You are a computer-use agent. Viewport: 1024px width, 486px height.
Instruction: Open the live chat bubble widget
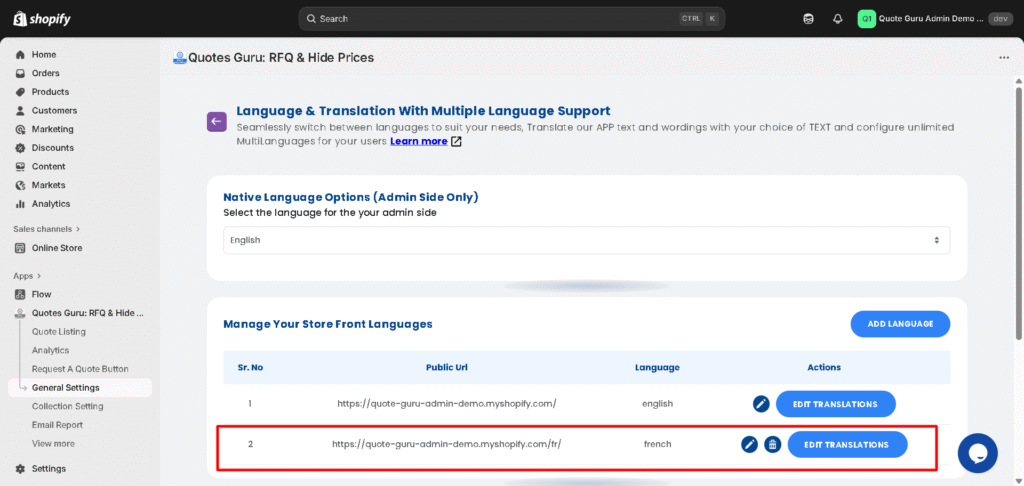(977, 453)
